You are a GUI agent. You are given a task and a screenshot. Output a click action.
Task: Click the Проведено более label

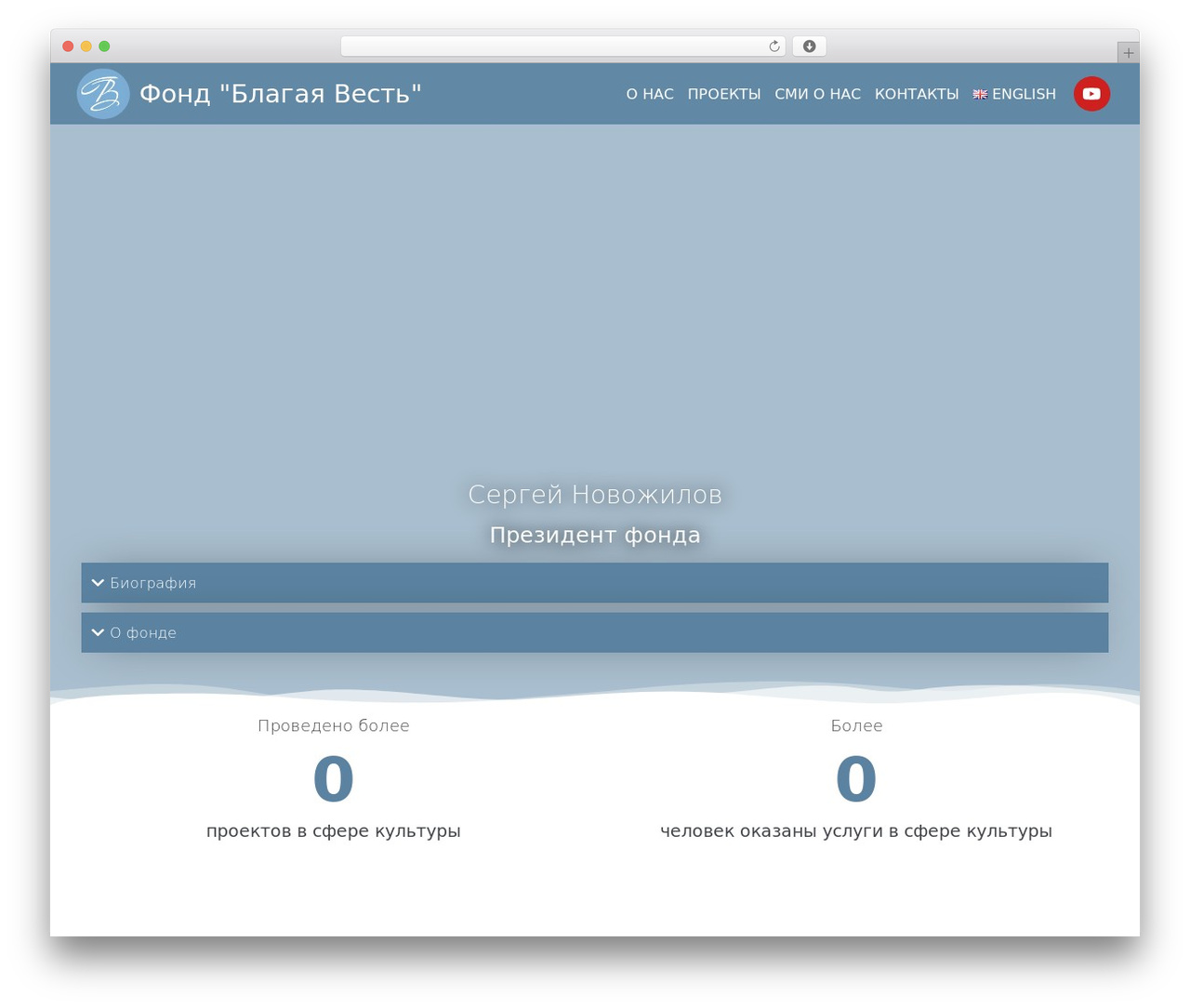coord(334,725)
